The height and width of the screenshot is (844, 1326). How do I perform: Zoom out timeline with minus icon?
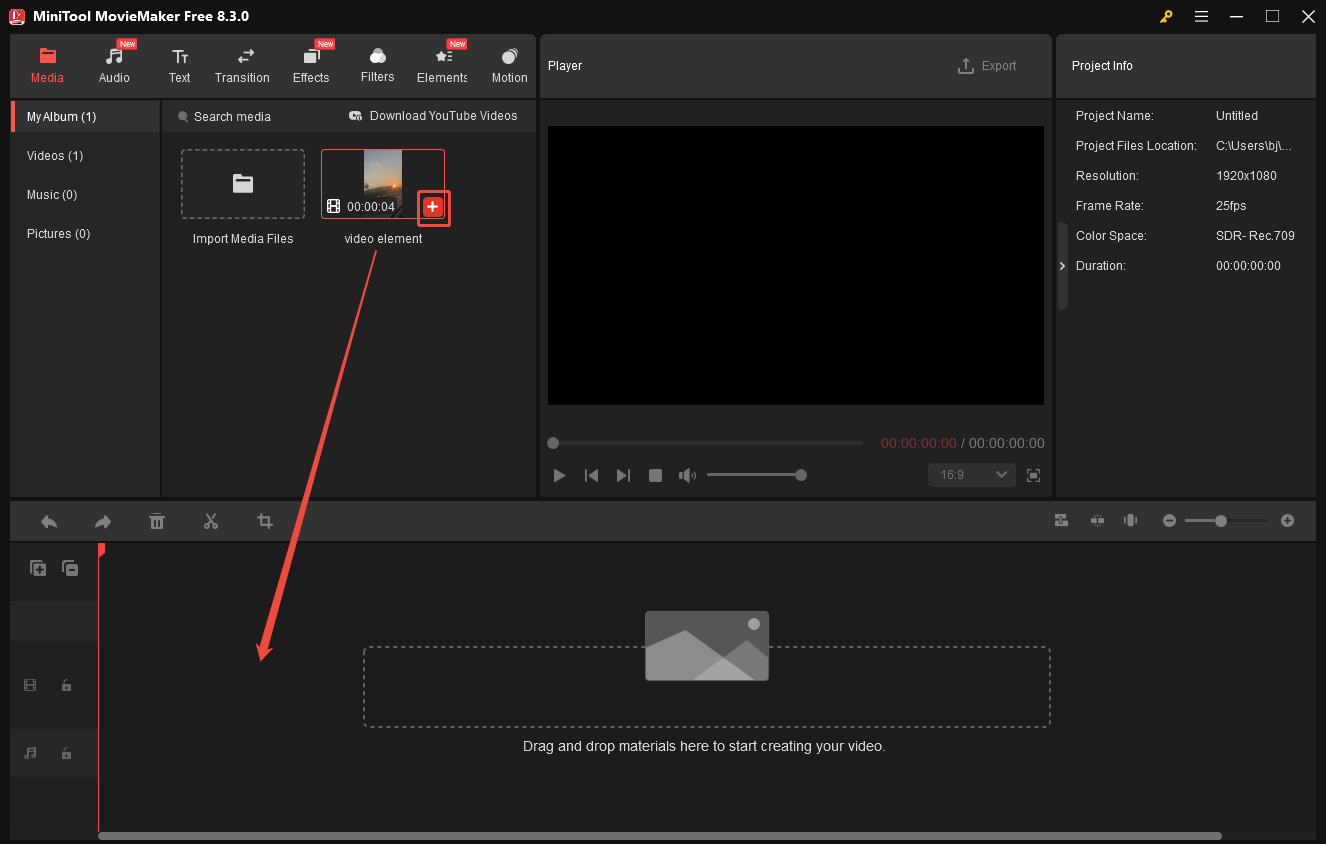(1169, 520)
